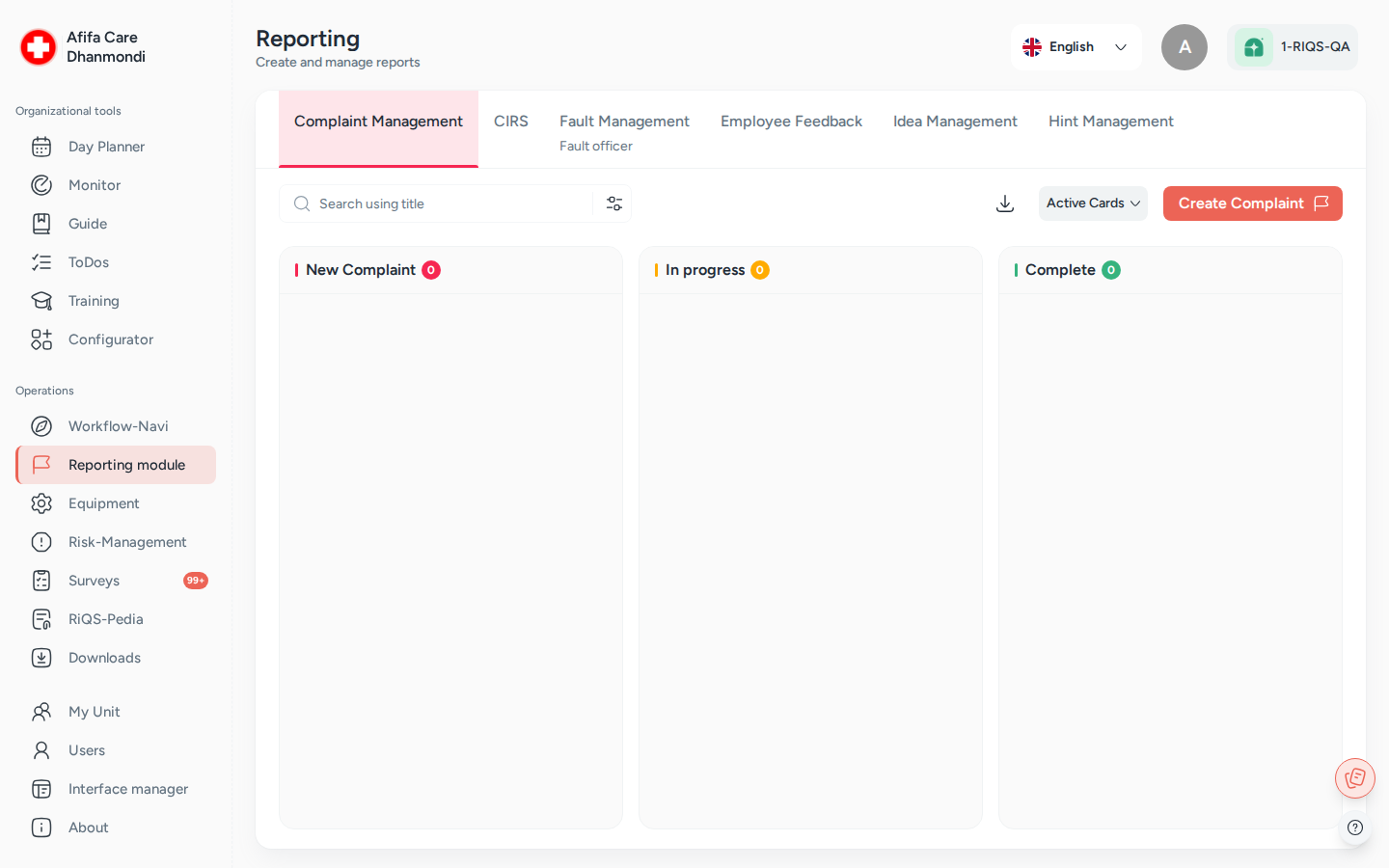Open the Active Cards dropdown
The height and width of the screenshot is (868, 1389).
point(1093,203)
